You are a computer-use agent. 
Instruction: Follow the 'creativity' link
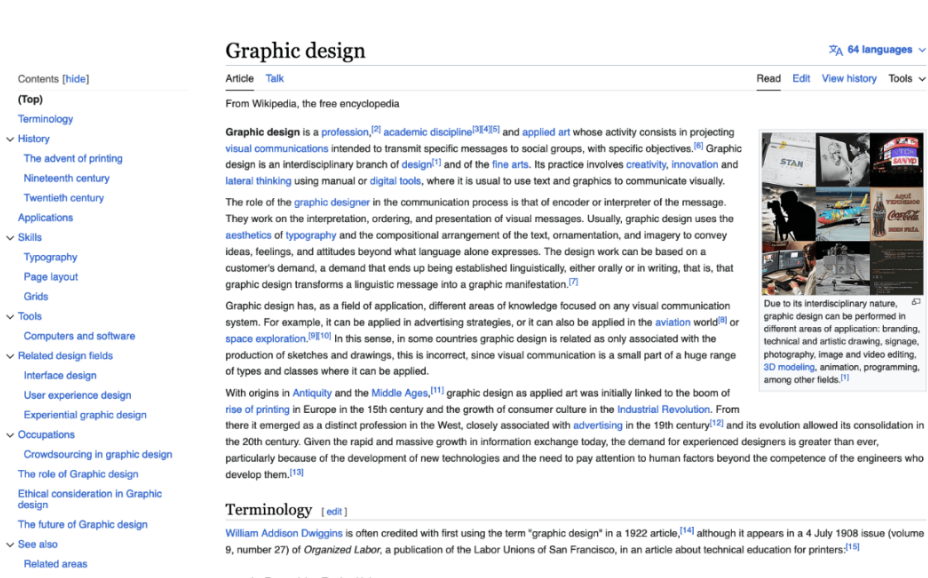pyautogui.click(x=646, y=164)
